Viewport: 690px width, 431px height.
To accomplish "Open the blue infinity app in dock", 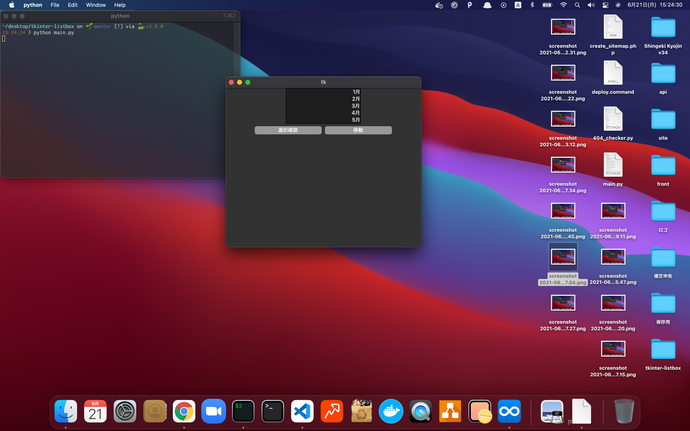I will click(509, 411).
